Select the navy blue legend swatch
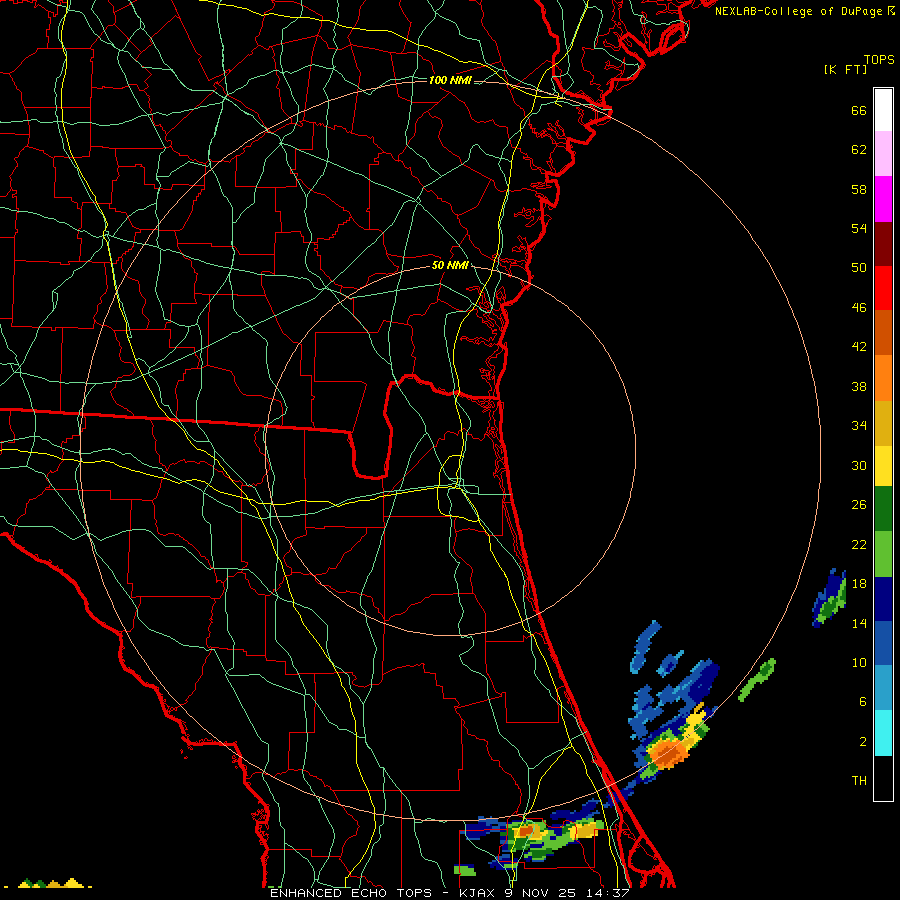This screenshot has height=900, width=900. tap(883, 599)
